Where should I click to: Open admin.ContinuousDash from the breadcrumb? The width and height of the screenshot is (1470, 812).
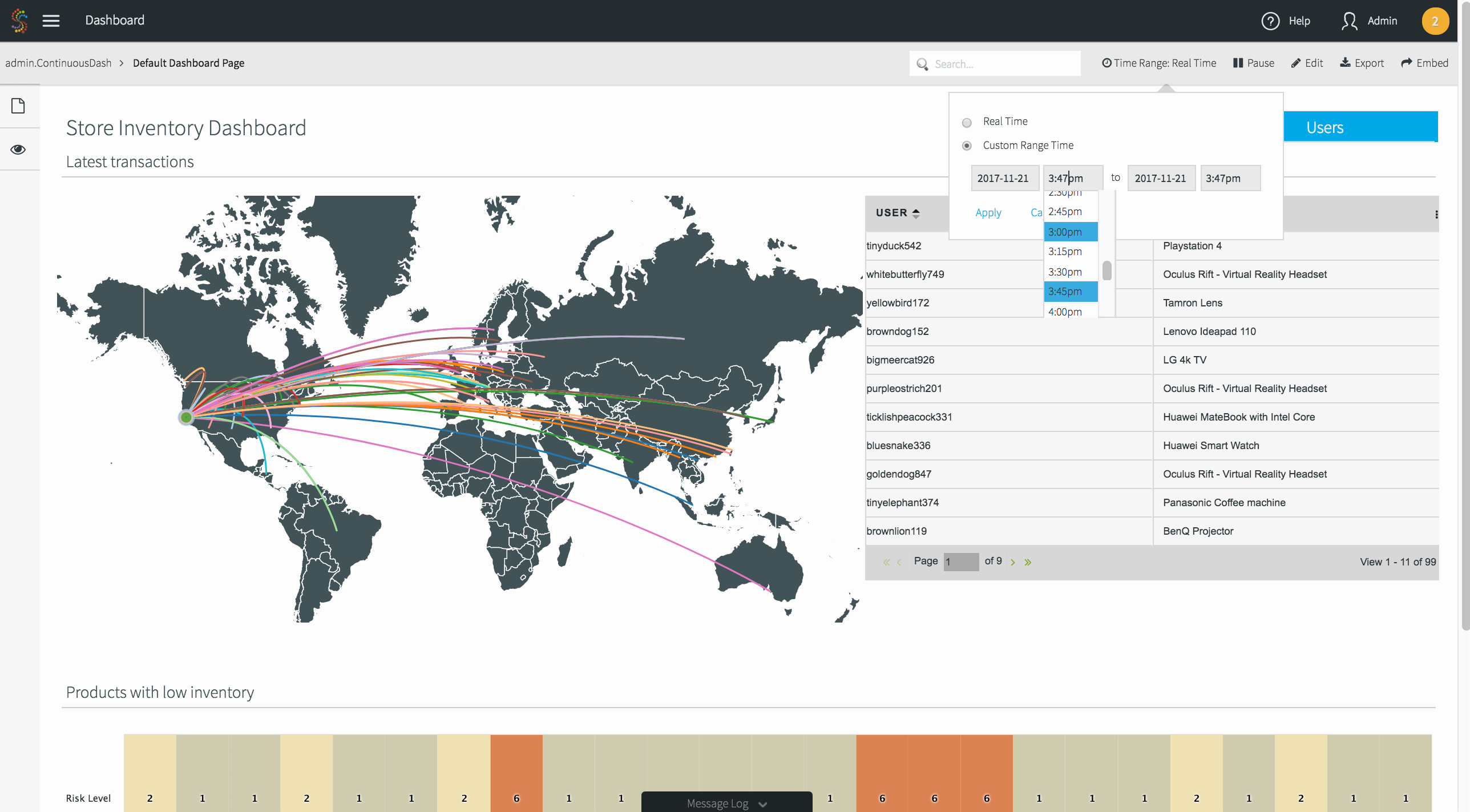[59, 63]
